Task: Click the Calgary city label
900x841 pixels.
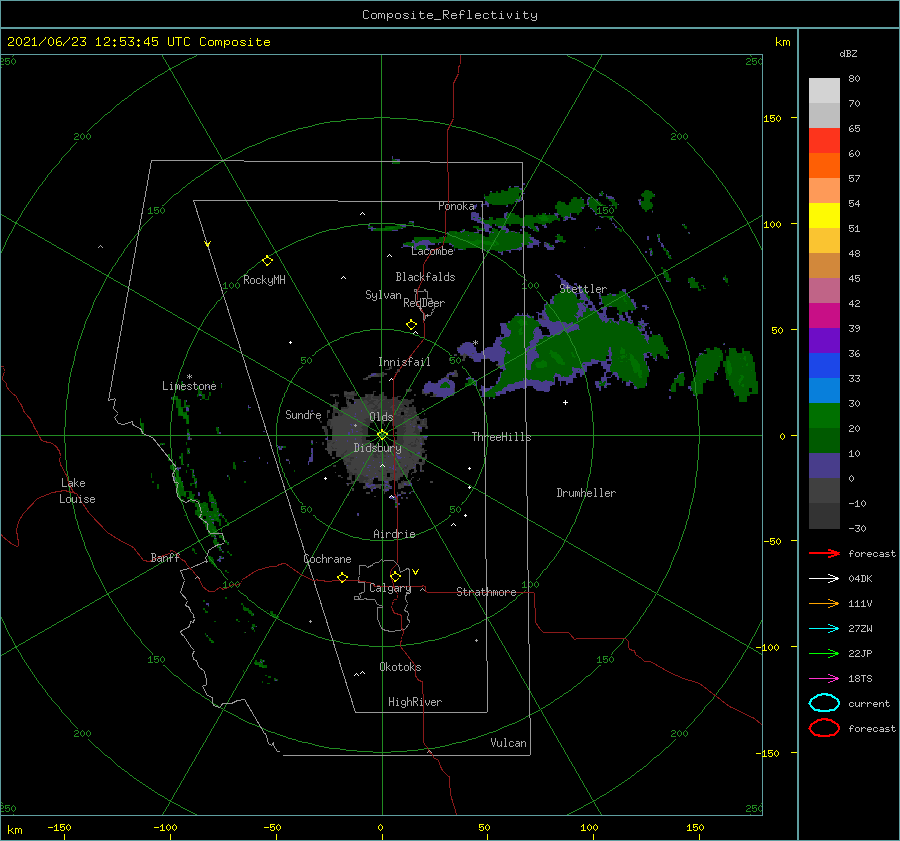Action: [390, 588]
